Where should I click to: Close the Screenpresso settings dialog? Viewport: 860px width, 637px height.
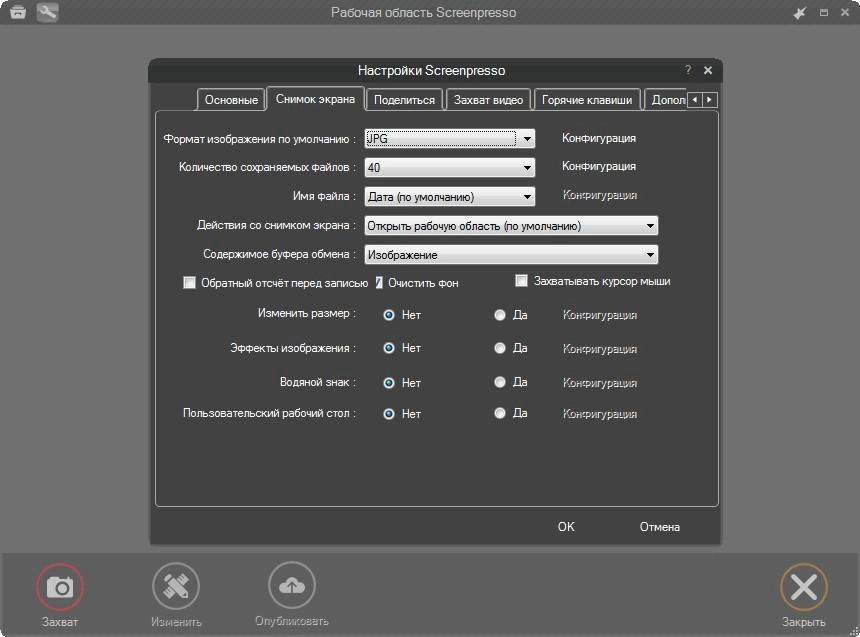click(x=708, y=70)
